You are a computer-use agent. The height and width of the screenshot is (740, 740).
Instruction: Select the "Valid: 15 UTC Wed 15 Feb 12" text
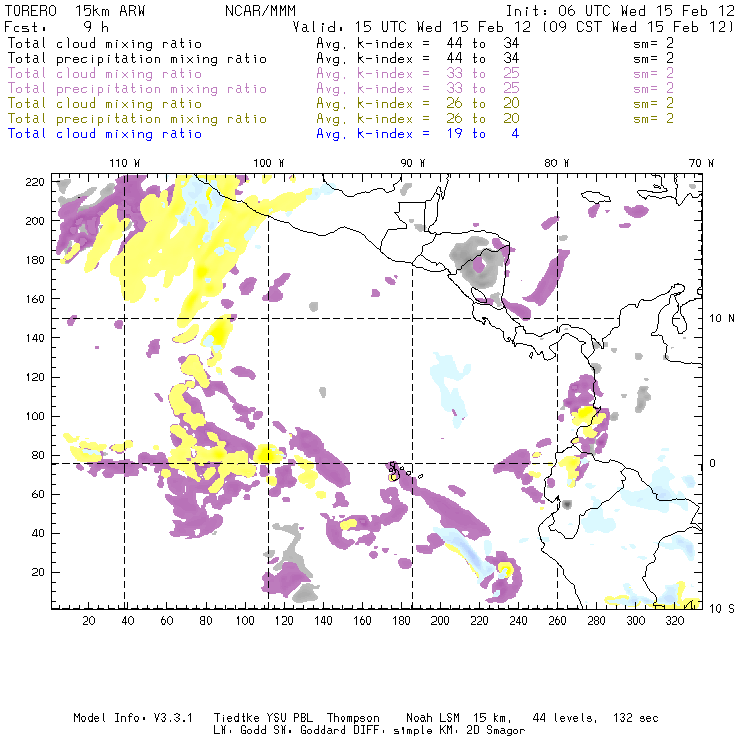click(x=412, y=27)
